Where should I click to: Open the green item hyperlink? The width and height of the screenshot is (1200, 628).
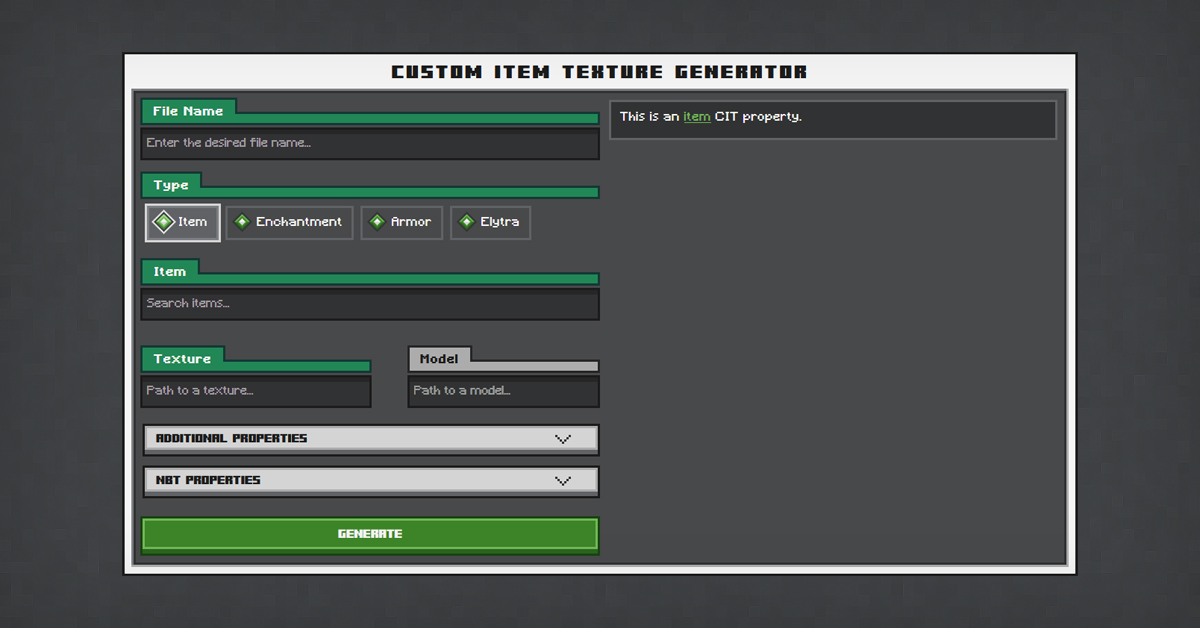pyautogui.click(x=696, y=116)
